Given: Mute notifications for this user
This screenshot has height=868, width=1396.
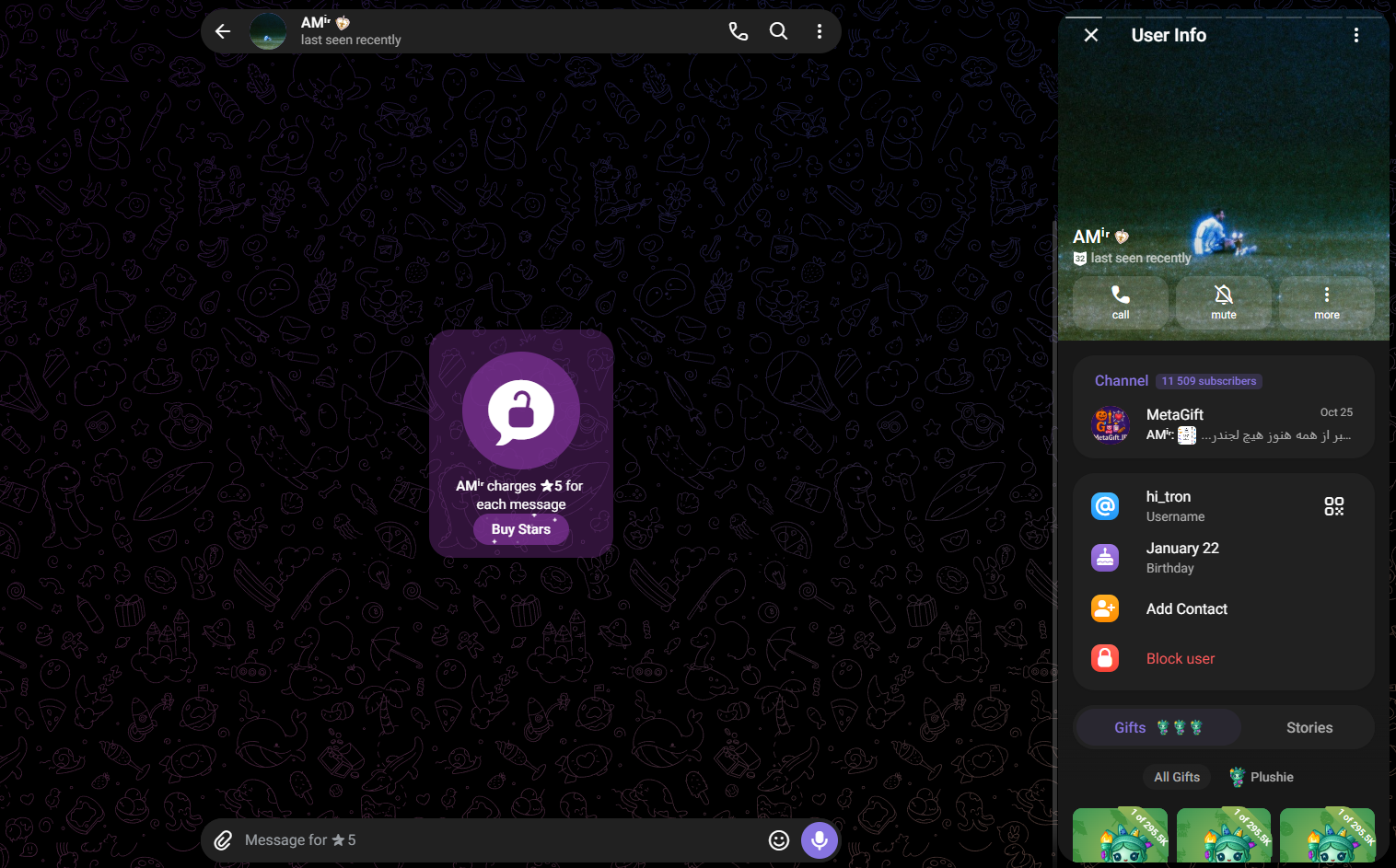Looking at the screenshot, I should coord(1224,303).
